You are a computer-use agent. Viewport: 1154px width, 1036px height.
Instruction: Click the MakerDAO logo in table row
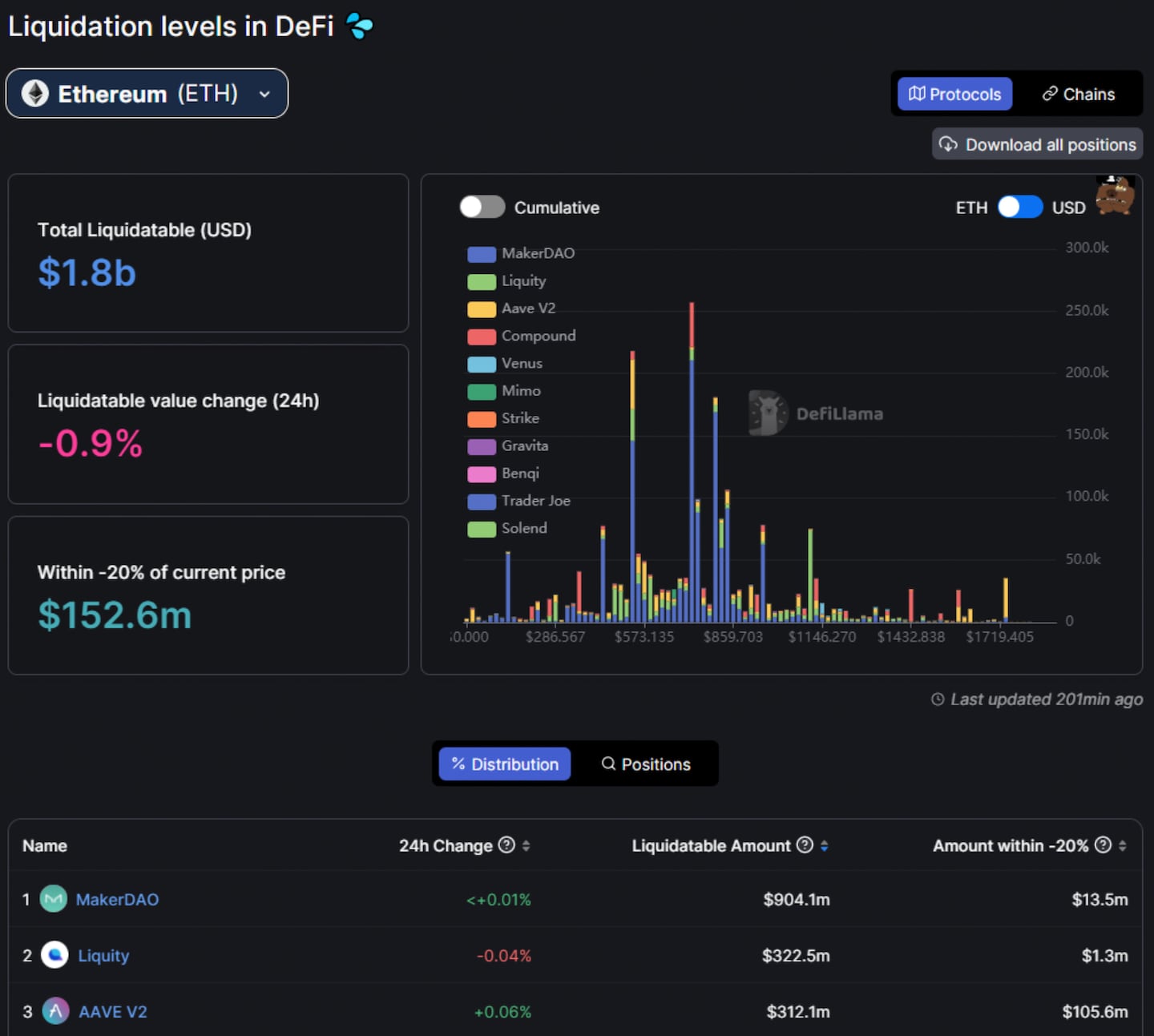pos(54,899)
